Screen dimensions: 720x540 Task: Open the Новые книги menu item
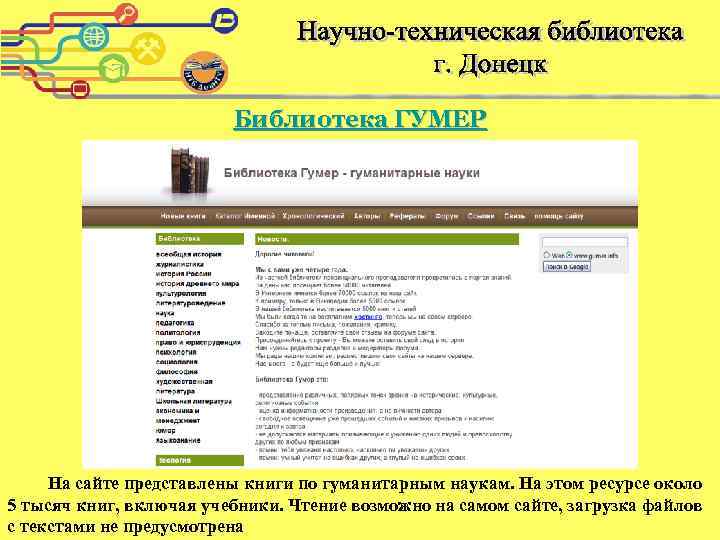tap(183, 216)
